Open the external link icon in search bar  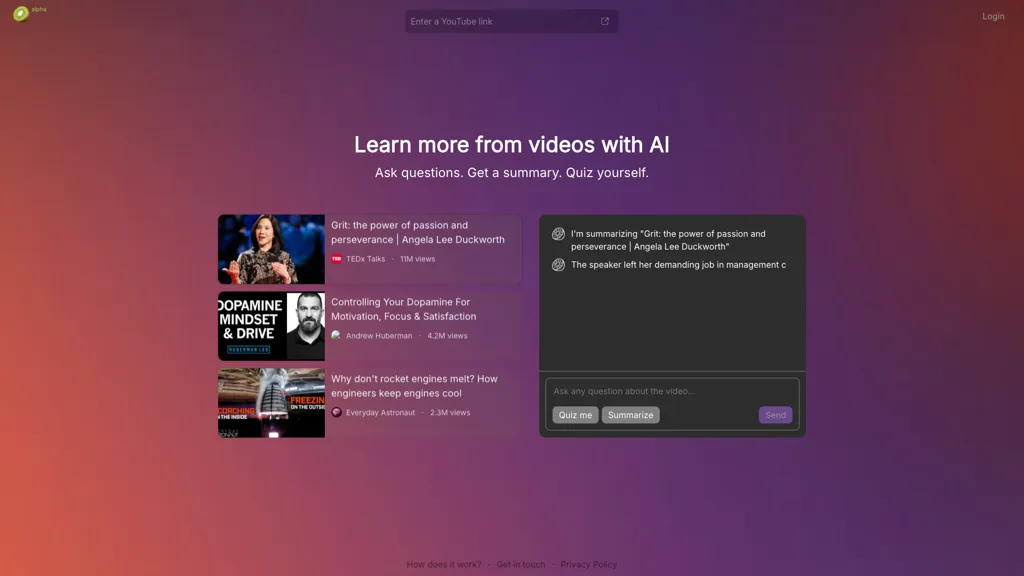coord(604,20)
